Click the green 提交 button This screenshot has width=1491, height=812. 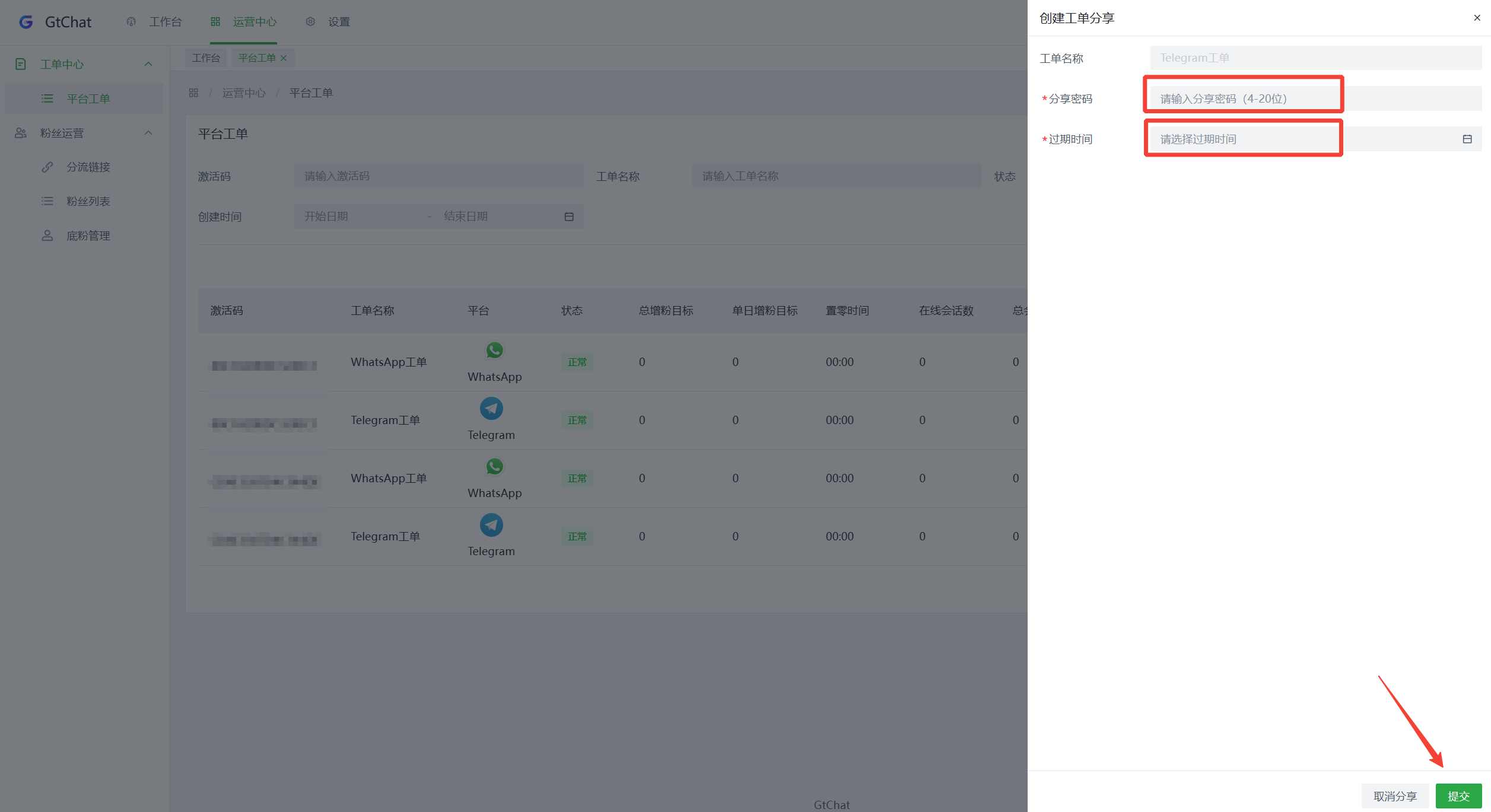point(1458,796)
